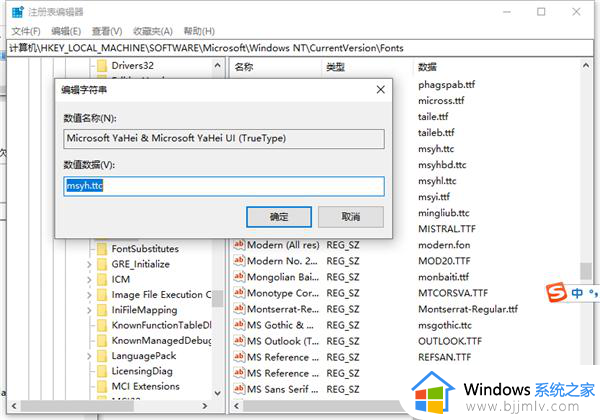
Task: Select the msyi.ttf data entry
Action: pyautogui.click(x=434, y=197)
